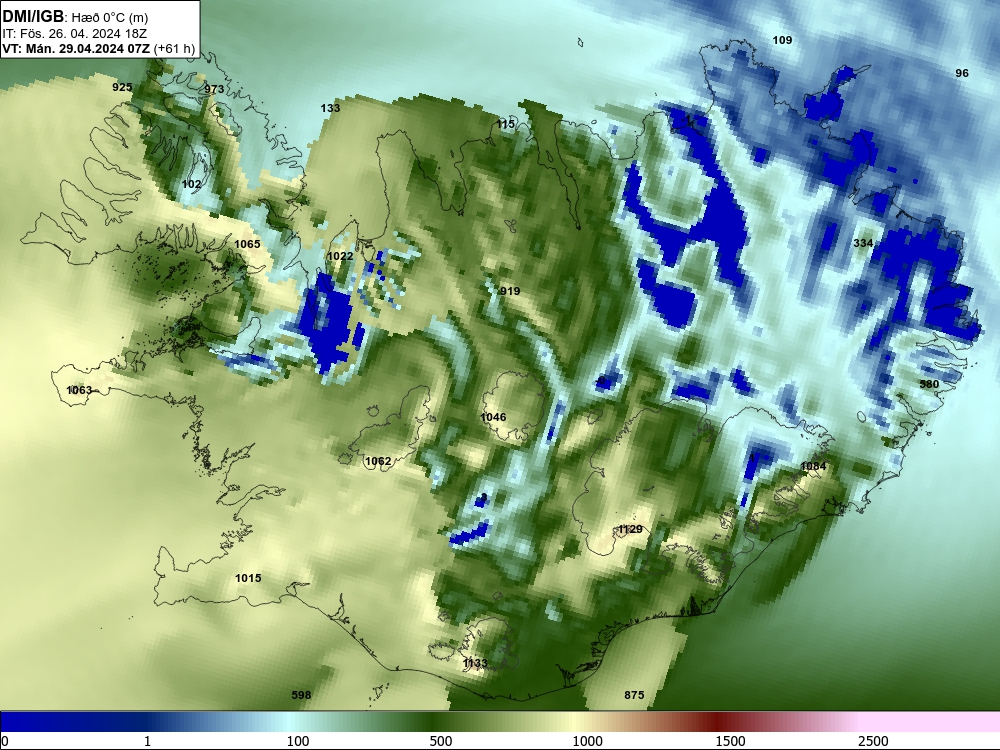Click the 109 value label
This screenshot has width=1000, height=750.
pos(782,40)
